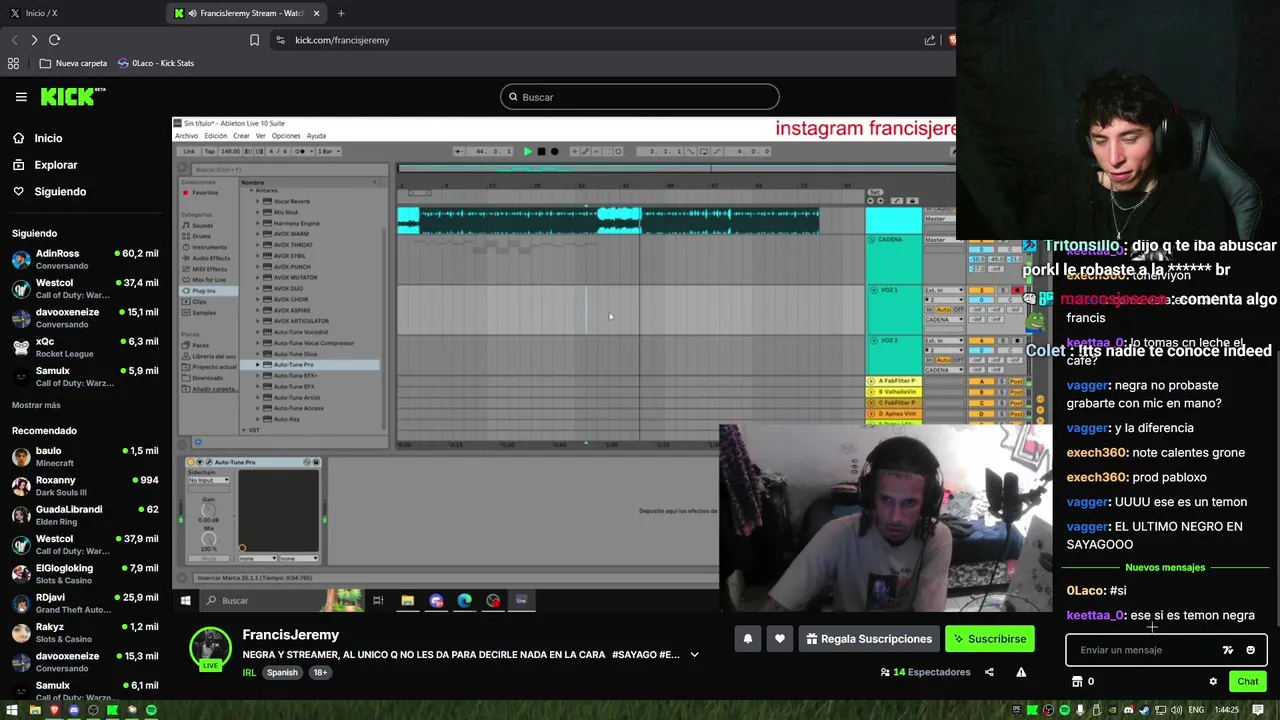
Task: Send message with green Chat button
Action: click(1247, 681)
